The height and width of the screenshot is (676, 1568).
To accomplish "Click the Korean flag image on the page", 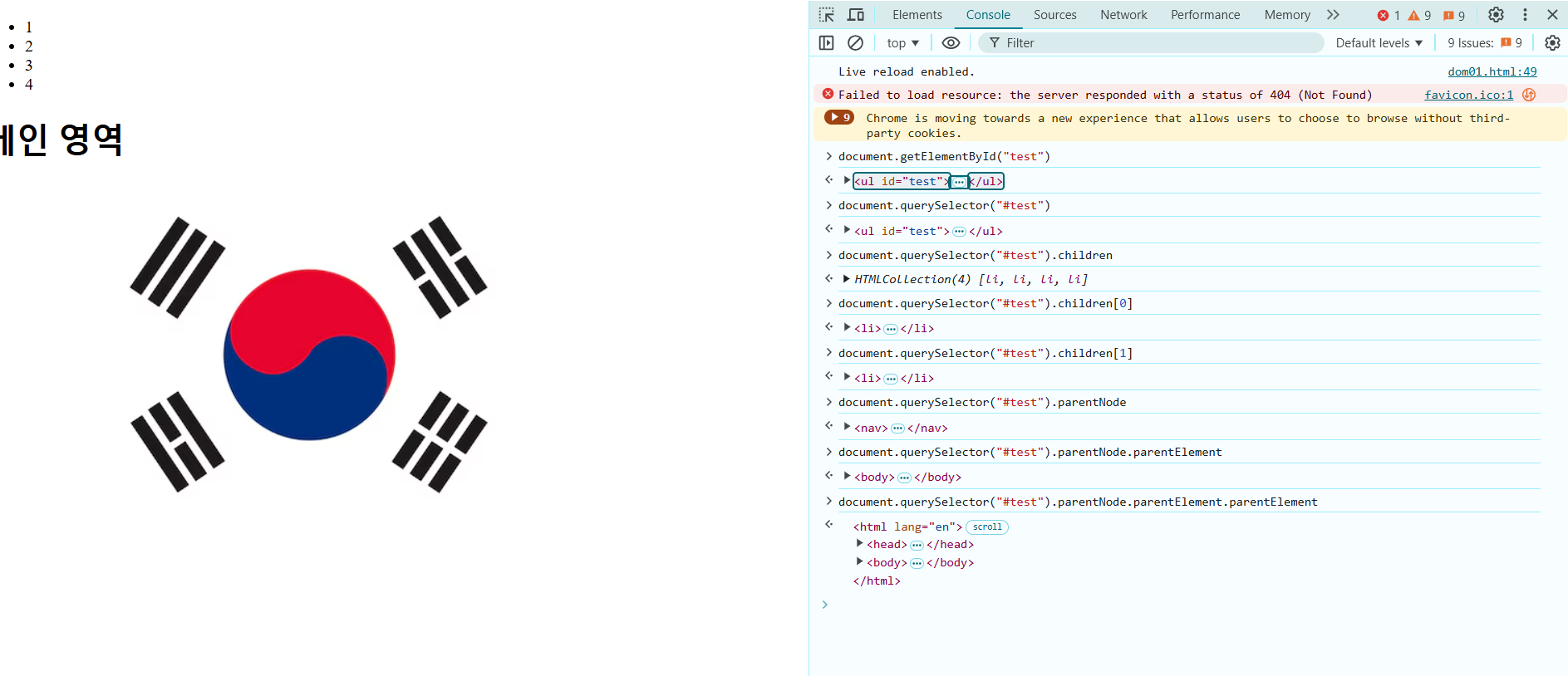I will pyautogui.click(x=308, y=355).
